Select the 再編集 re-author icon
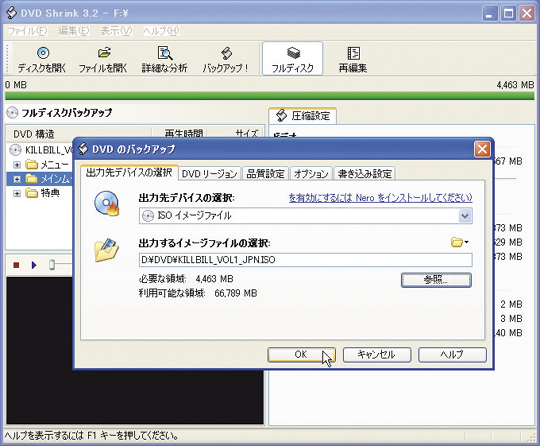 (x=353, y=53)
